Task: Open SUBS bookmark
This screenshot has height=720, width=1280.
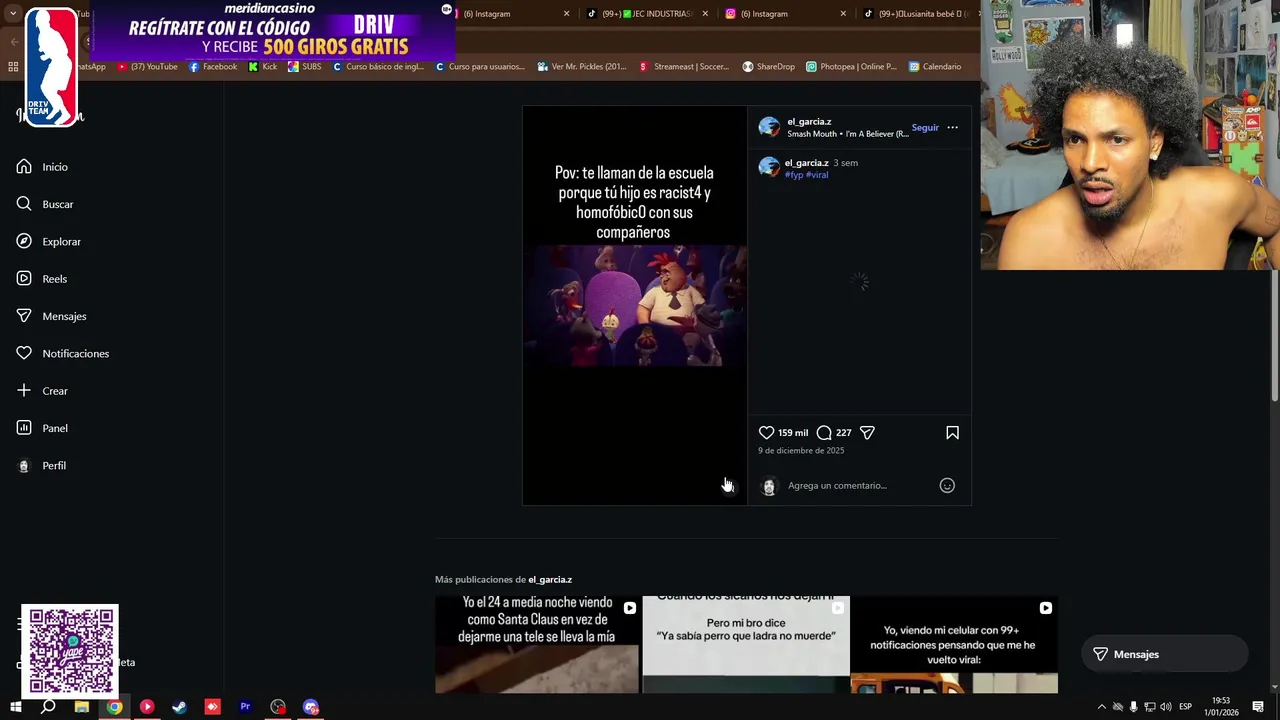Action: click(x=305, y=67)
